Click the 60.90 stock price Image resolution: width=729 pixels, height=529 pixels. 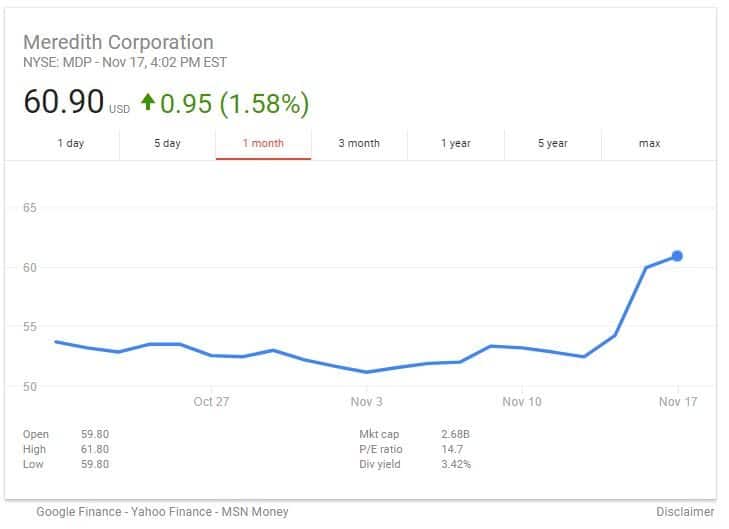[x=64, y=101]
